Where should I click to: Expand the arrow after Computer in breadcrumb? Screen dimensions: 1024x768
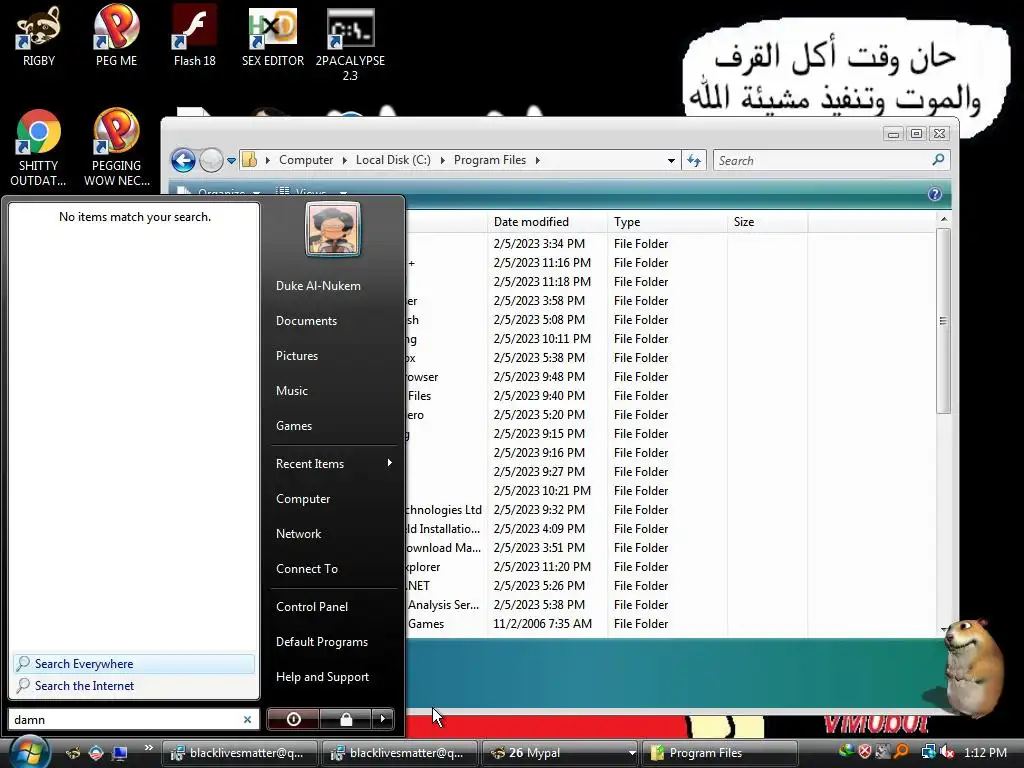pos(344,161)
